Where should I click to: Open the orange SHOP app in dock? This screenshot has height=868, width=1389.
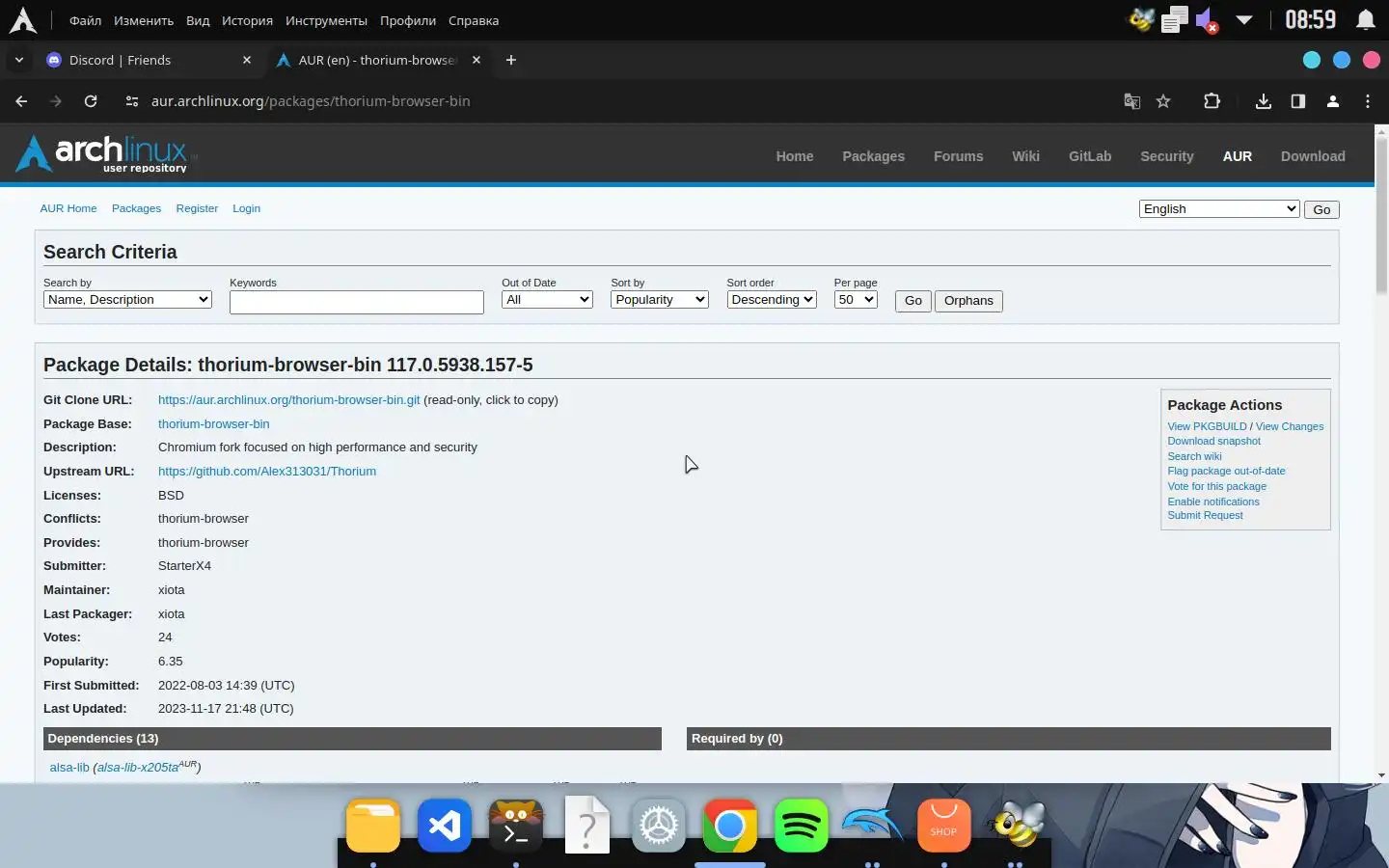click(943, 826)
